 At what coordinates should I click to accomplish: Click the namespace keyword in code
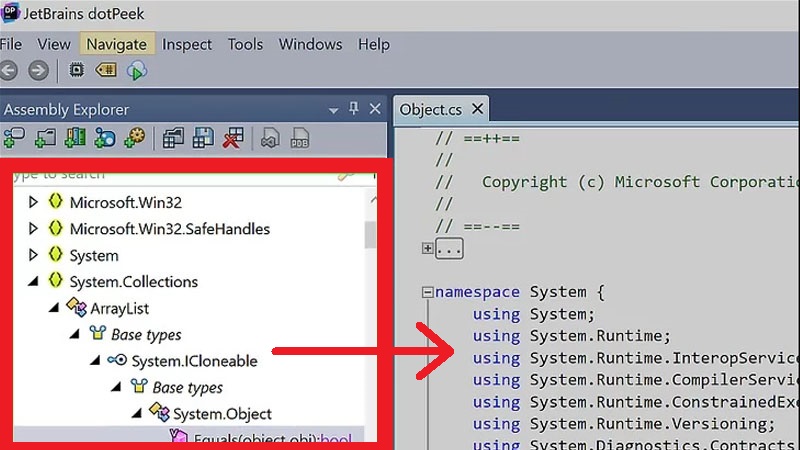477,292
